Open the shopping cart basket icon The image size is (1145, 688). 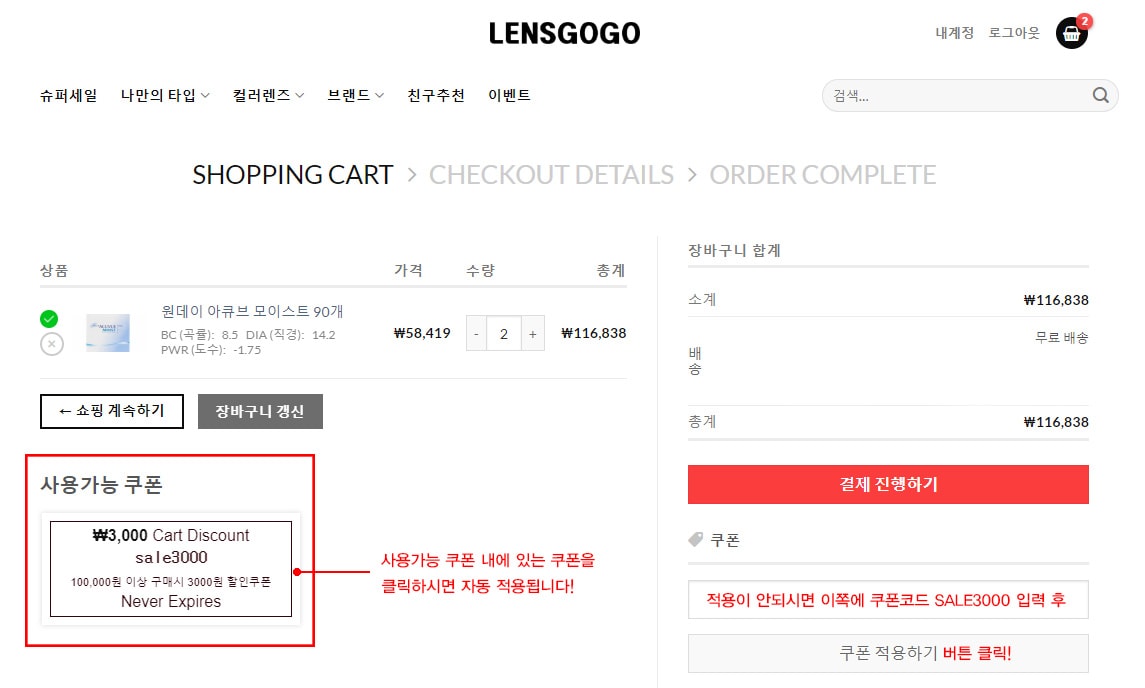click(1071, 33)
